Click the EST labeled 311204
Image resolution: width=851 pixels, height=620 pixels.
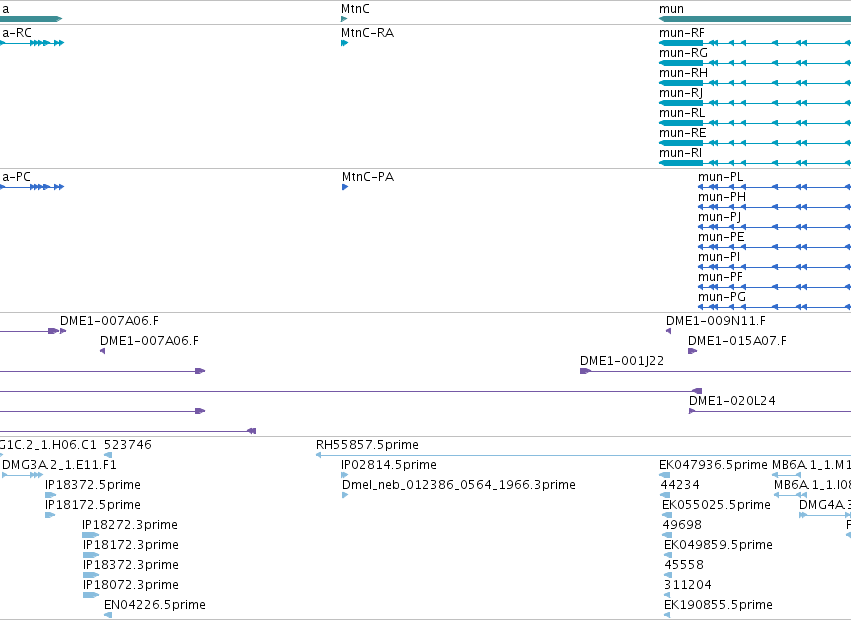point(667,595)
